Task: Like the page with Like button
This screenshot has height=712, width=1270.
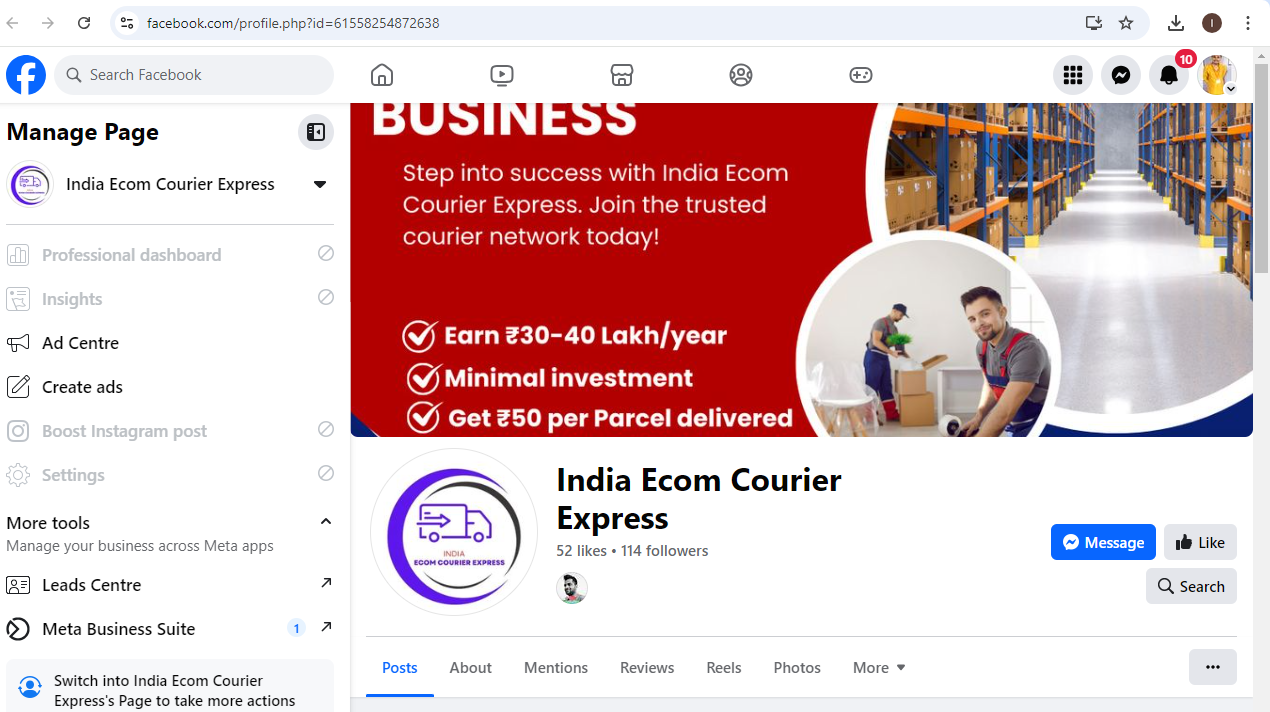Action: 1200,542
